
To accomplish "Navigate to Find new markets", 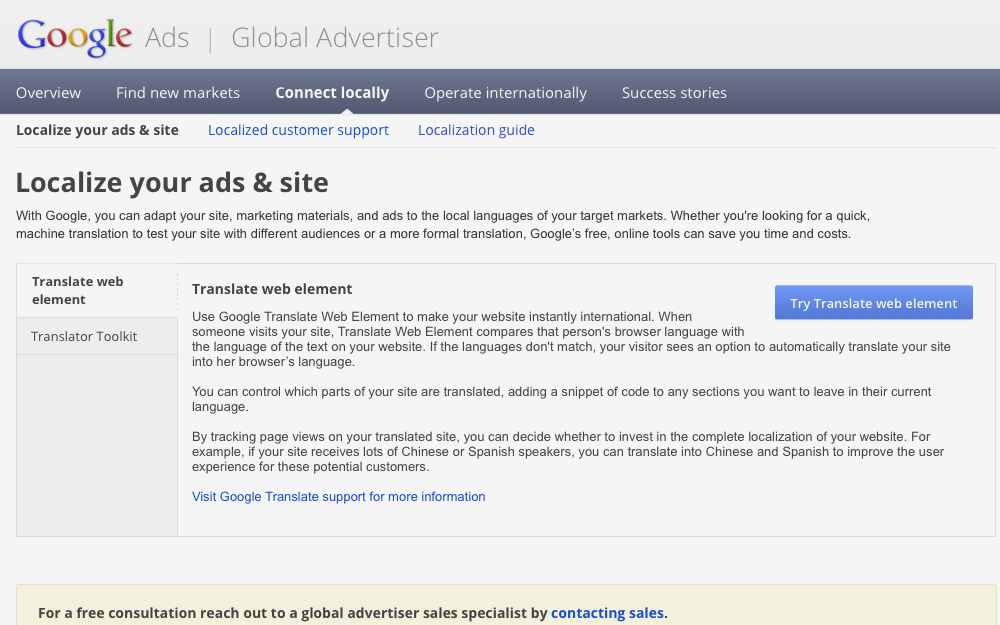I will (x=177, y=92).
